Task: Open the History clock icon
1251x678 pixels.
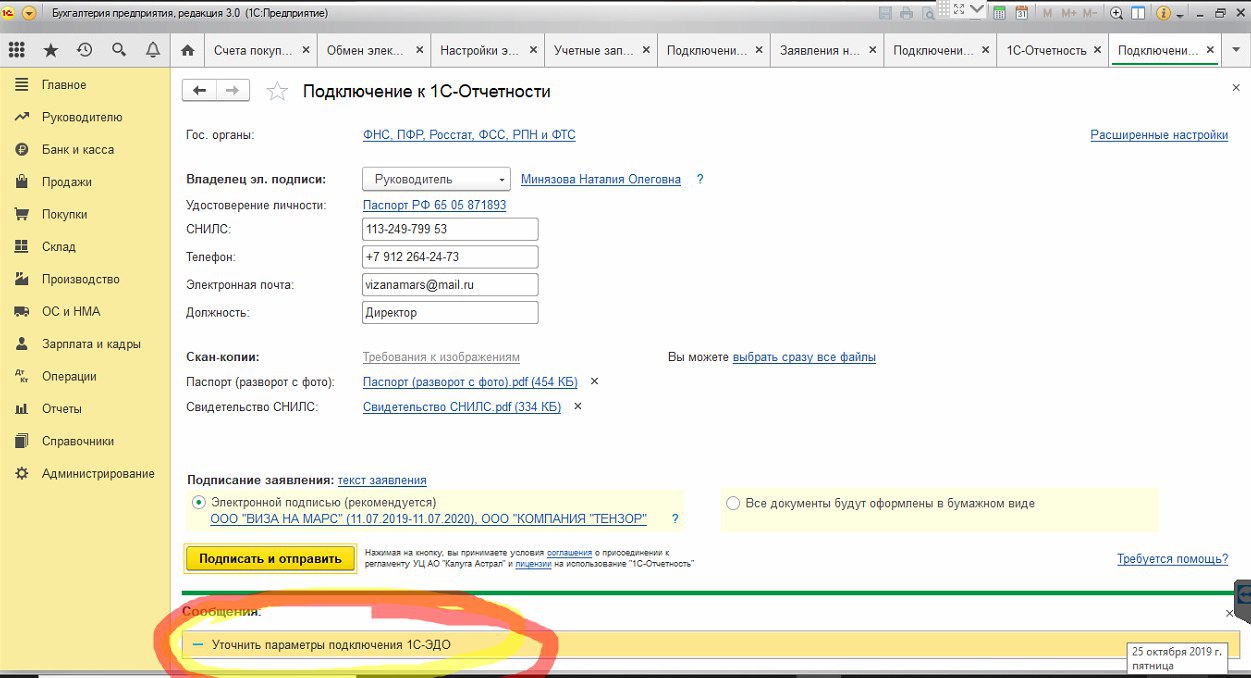Action: click(x=84, y=50)
